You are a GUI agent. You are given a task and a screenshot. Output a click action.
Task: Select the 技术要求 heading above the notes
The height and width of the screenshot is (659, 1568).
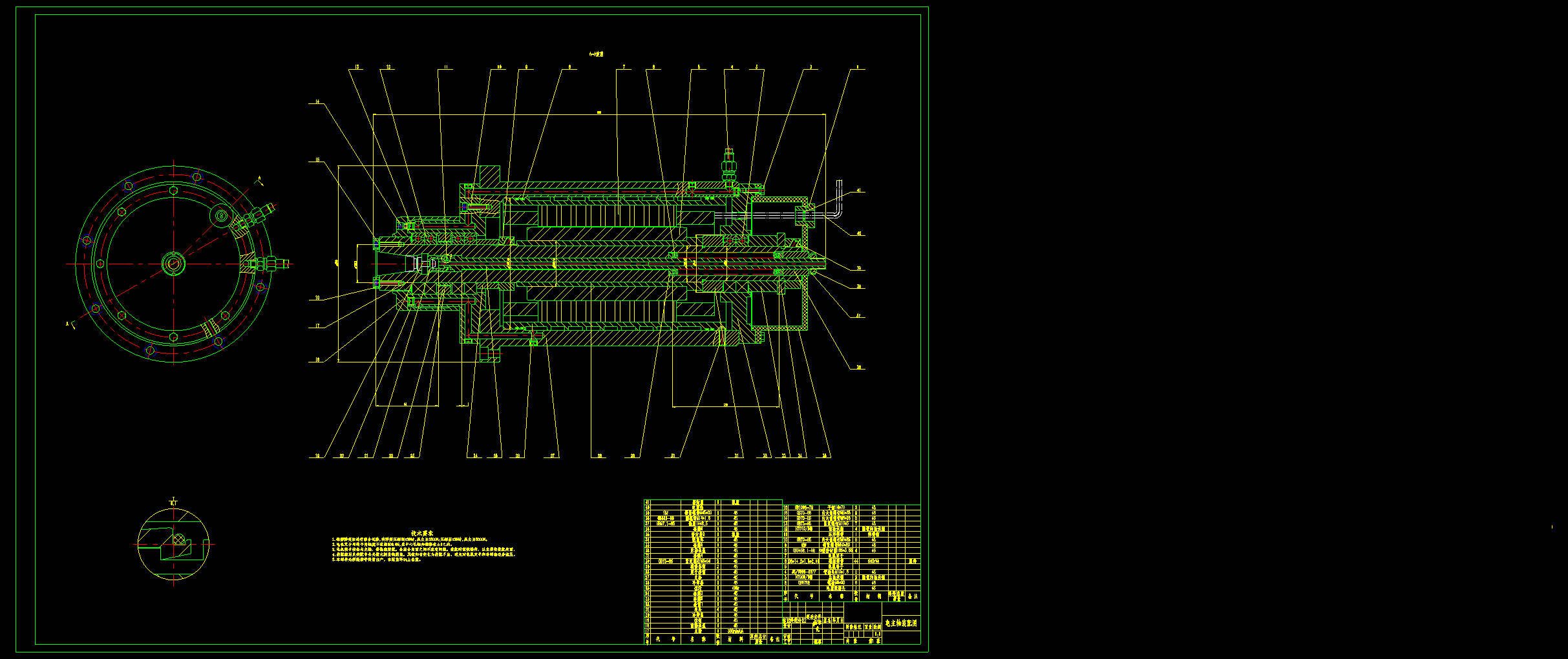pos(422,533)
